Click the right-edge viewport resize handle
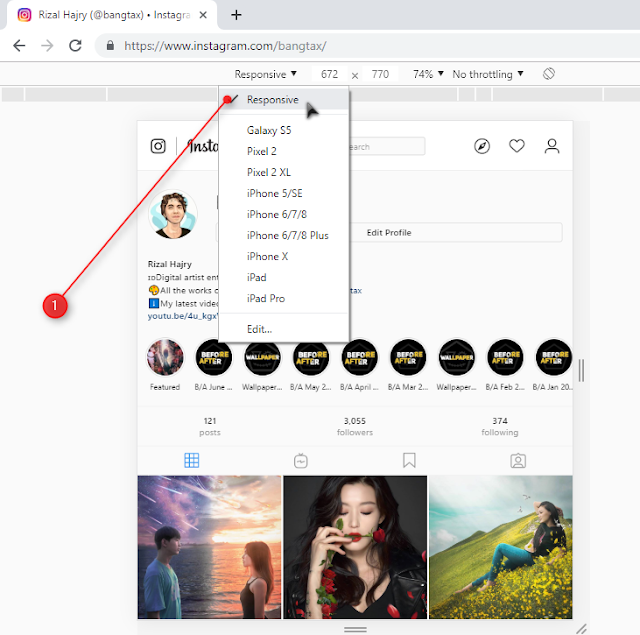Image resolution: width=640 pixels, height=635 pixels. pyautogui.click(x=581, y=370)
